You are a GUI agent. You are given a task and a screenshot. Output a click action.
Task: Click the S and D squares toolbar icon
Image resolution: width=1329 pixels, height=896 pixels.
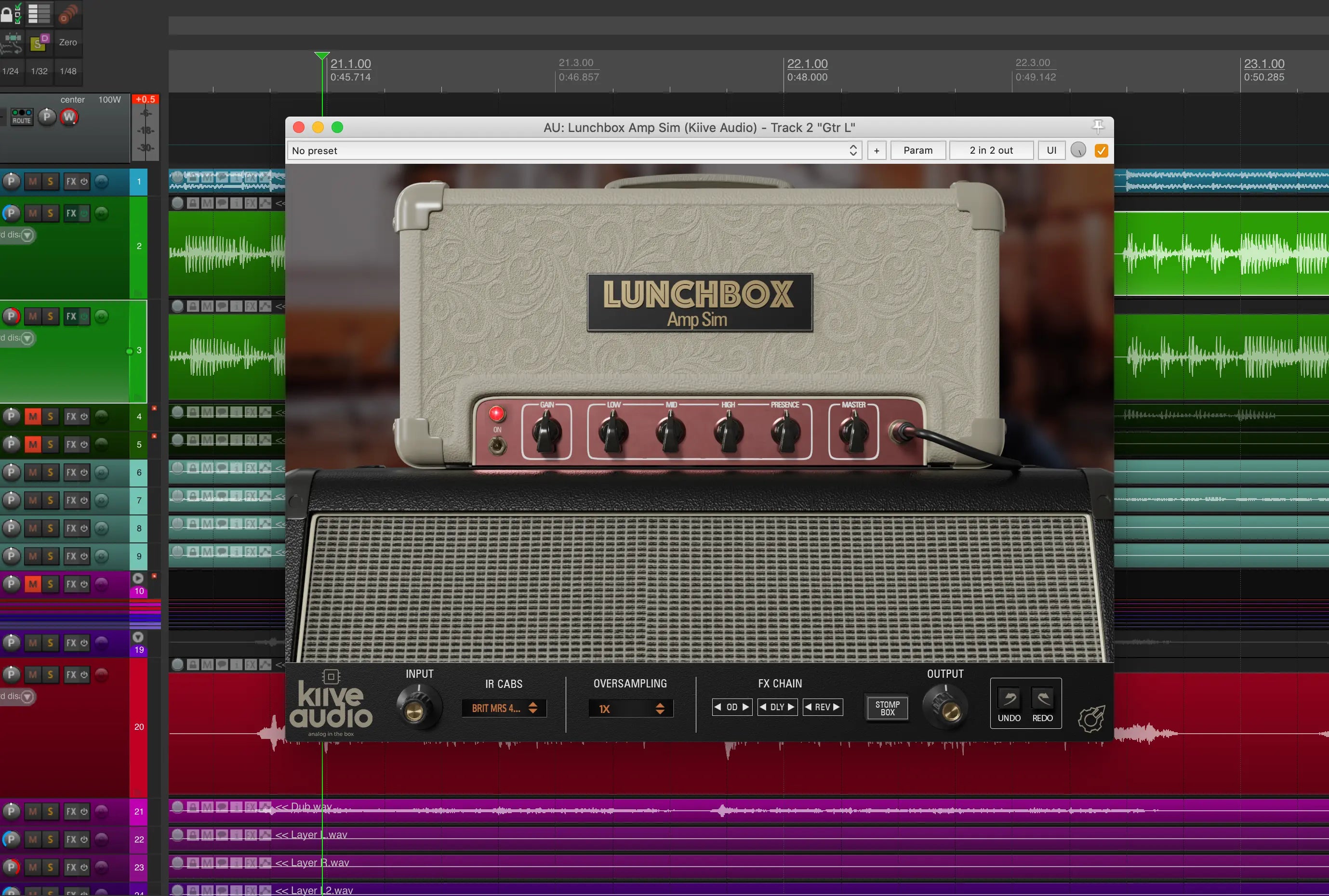(x=40, y=42)
